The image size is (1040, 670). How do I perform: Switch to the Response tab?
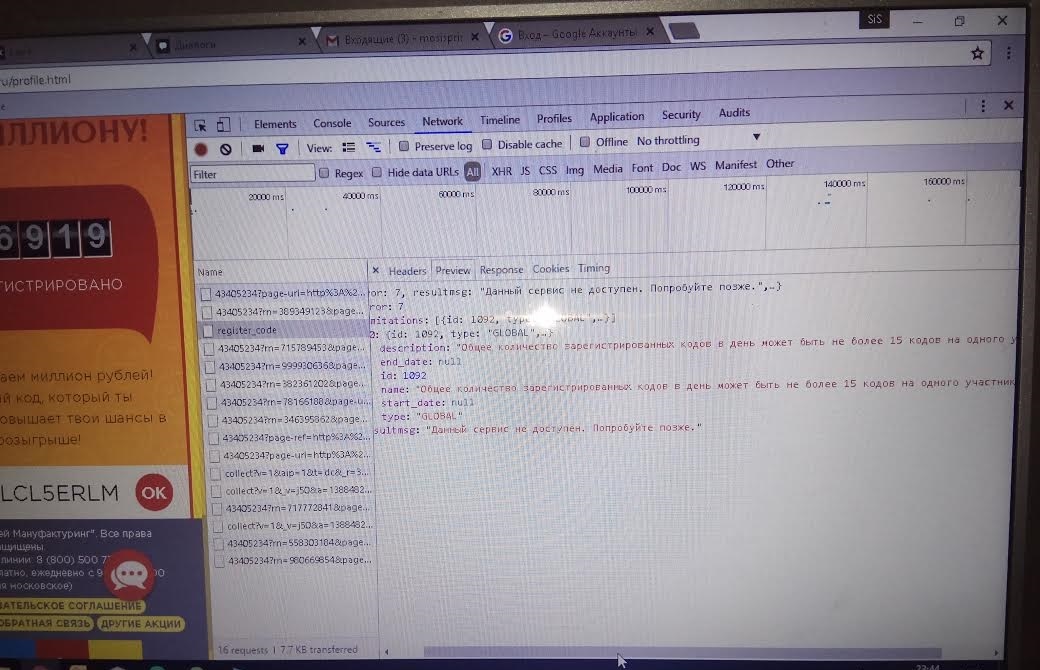click(x=501, y=270)
